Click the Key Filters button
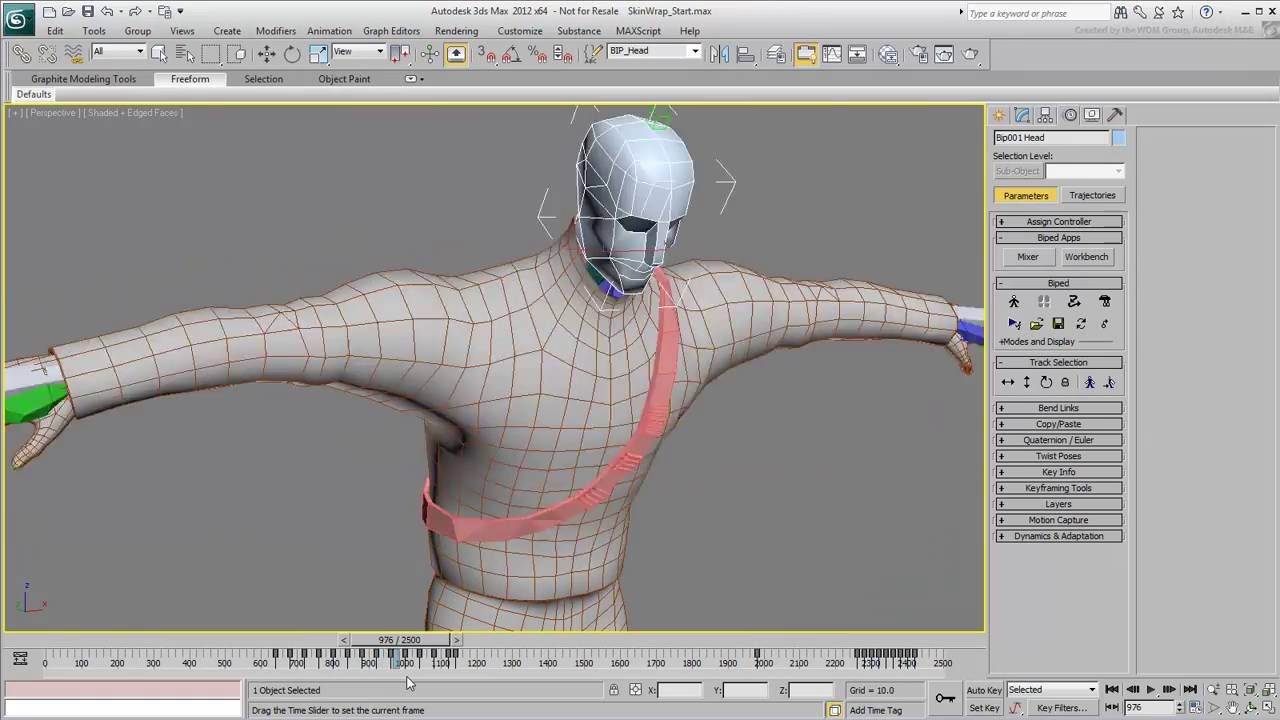Image resolution: width=1280 pixels, height=720 pixels. 1062,708
